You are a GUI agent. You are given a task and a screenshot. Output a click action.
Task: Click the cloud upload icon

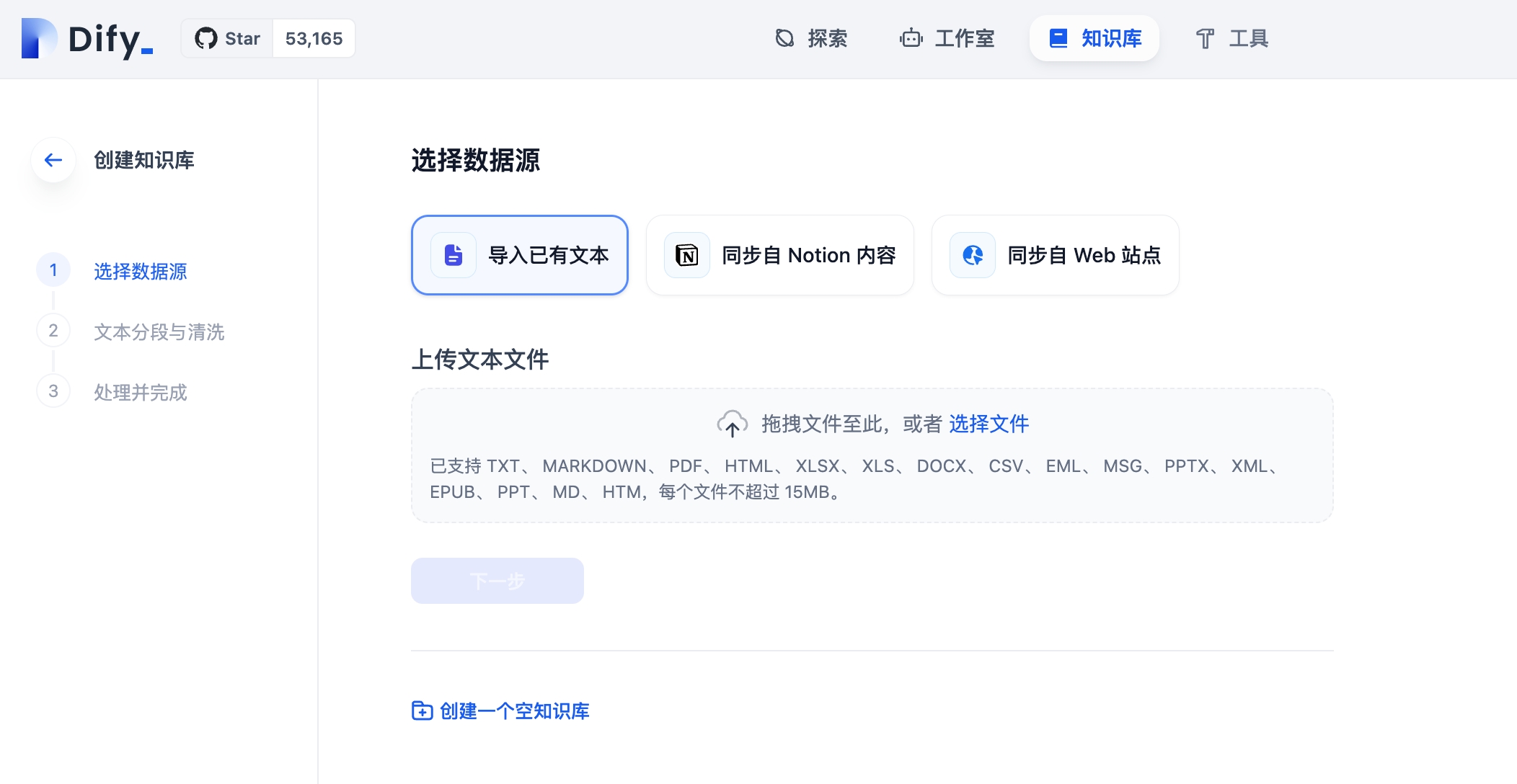pyautogui.click(x=732, y=424)
